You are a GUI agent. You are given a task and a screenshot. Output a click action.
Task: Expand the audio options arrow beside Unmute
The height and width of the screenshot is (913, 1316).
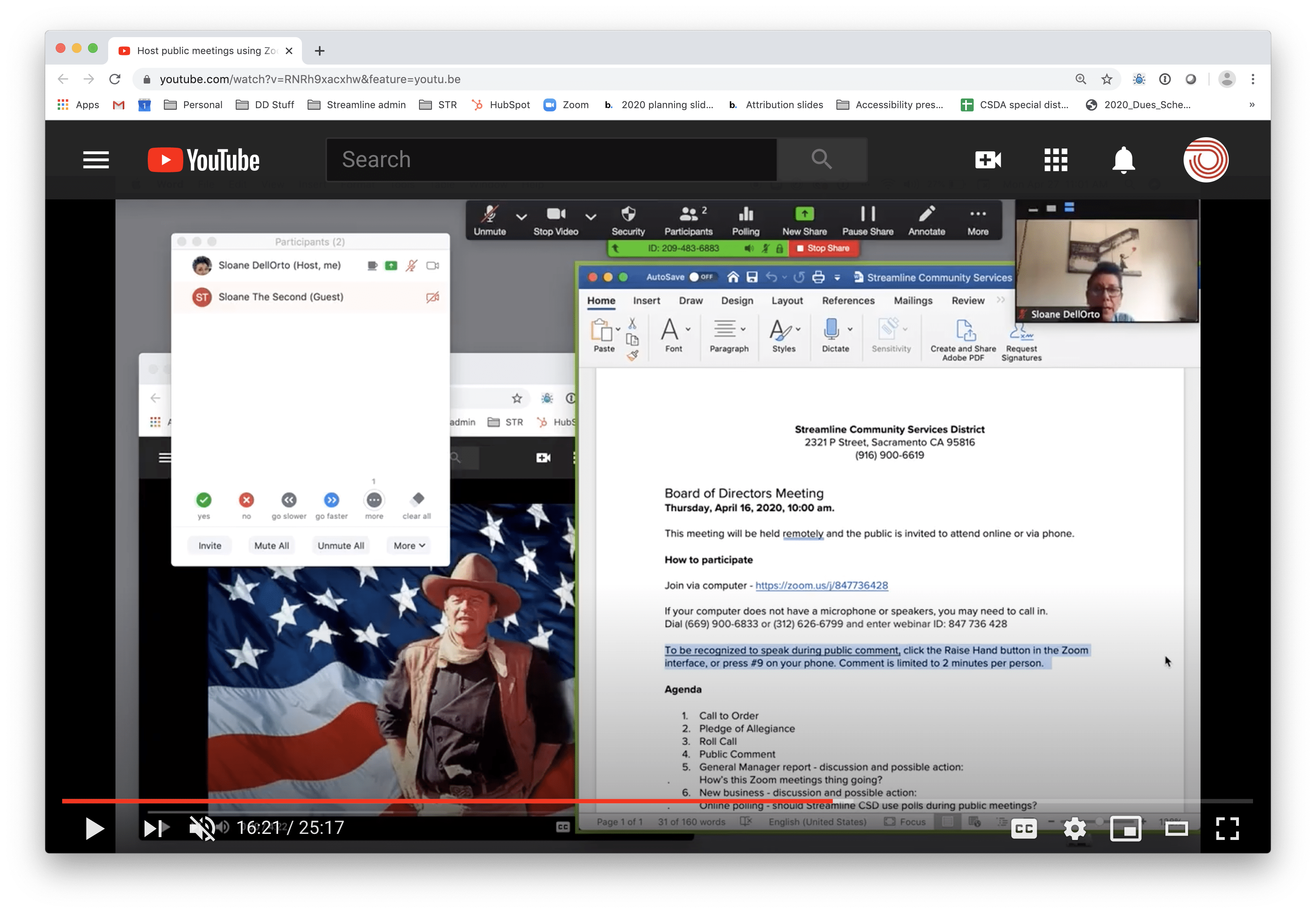click(521, 217)
